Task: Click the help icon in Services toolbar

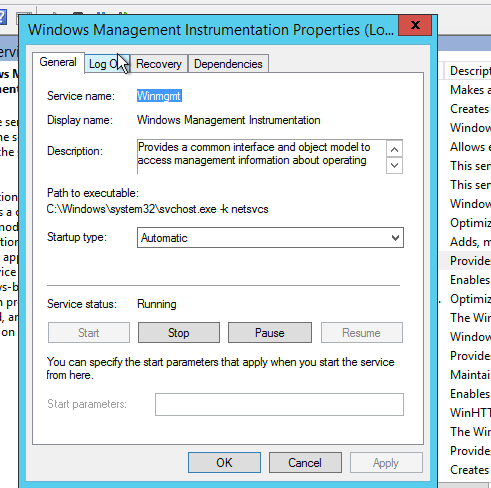Action: tap(3, 17)
